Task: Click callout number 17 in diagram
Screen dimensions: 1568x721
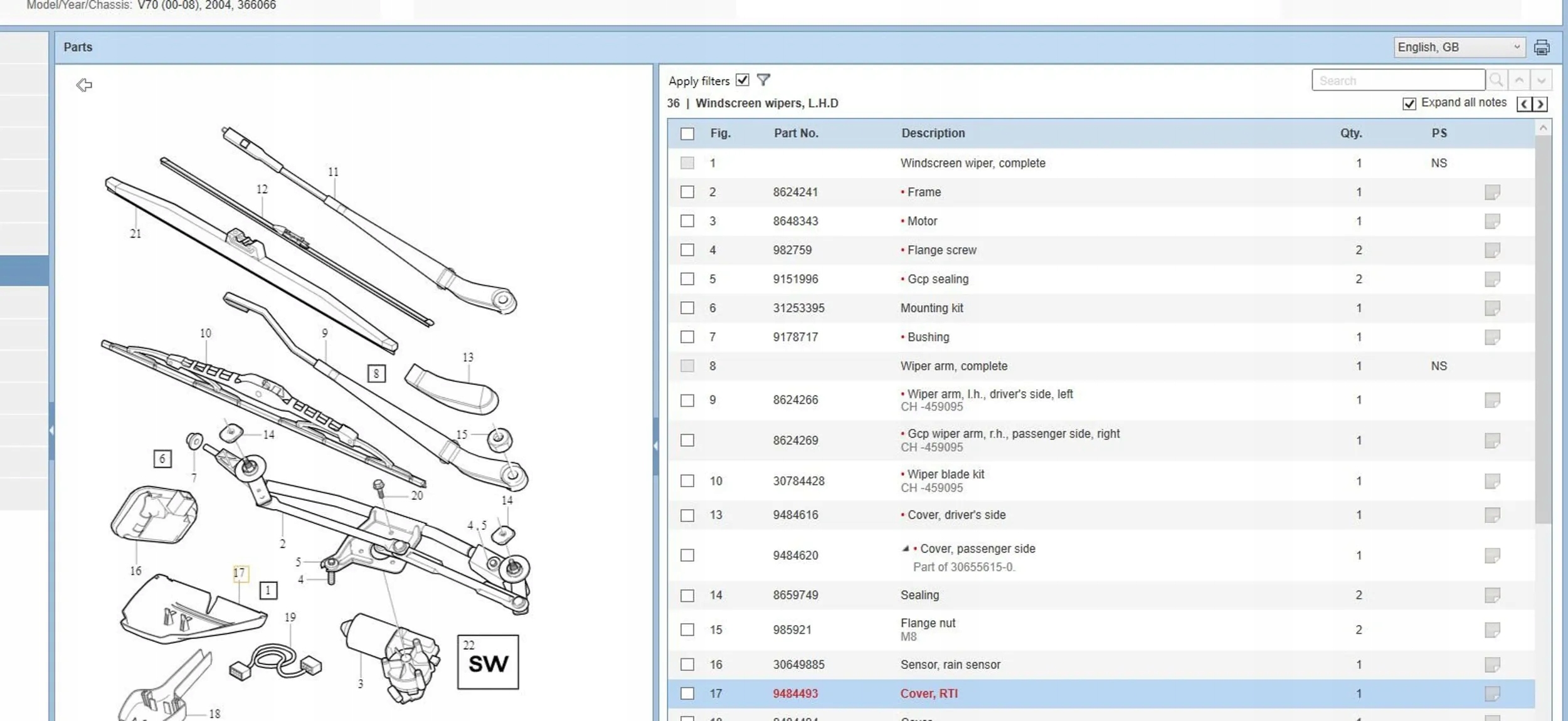Action: click(x=240, y=572)
